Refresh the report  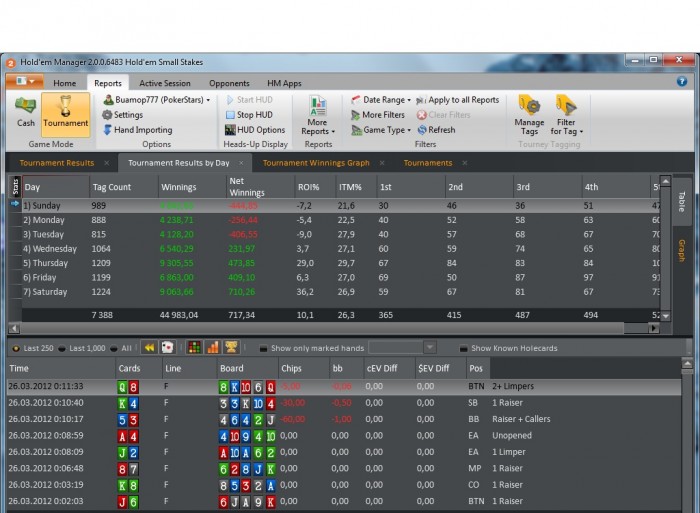tap(436, 130)
